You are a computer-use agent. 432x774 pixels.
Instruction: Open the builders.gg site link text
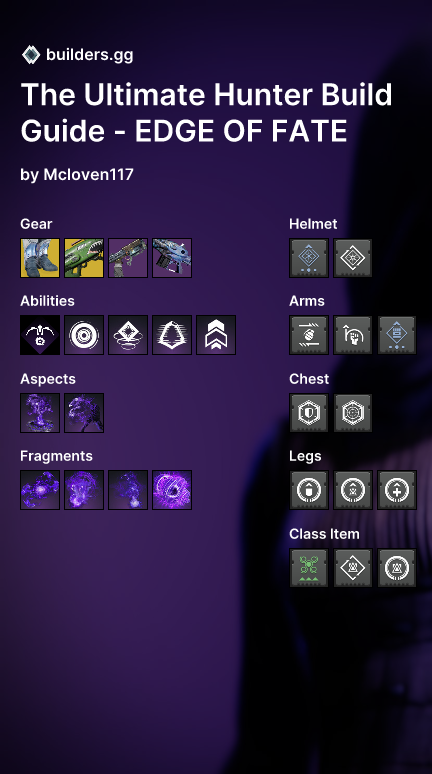click(89, 55)
